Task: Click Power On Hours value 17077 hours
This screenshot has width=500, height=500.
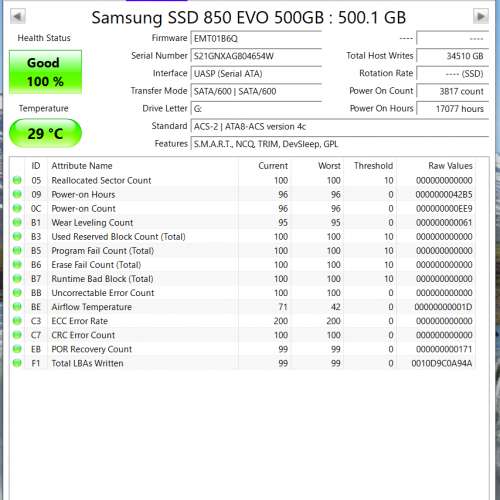Action: click(x=453, y=109)
